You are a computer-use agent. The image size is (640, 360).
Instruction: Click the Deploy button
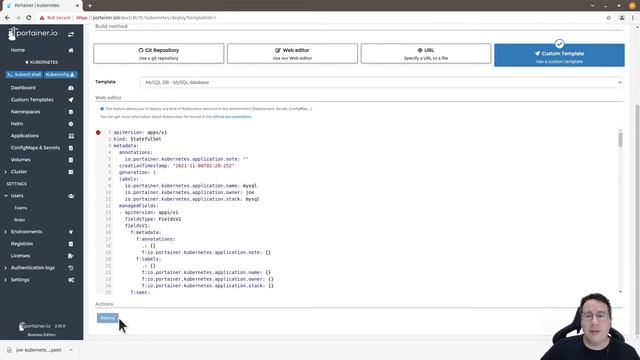click(x=108, y=318)
